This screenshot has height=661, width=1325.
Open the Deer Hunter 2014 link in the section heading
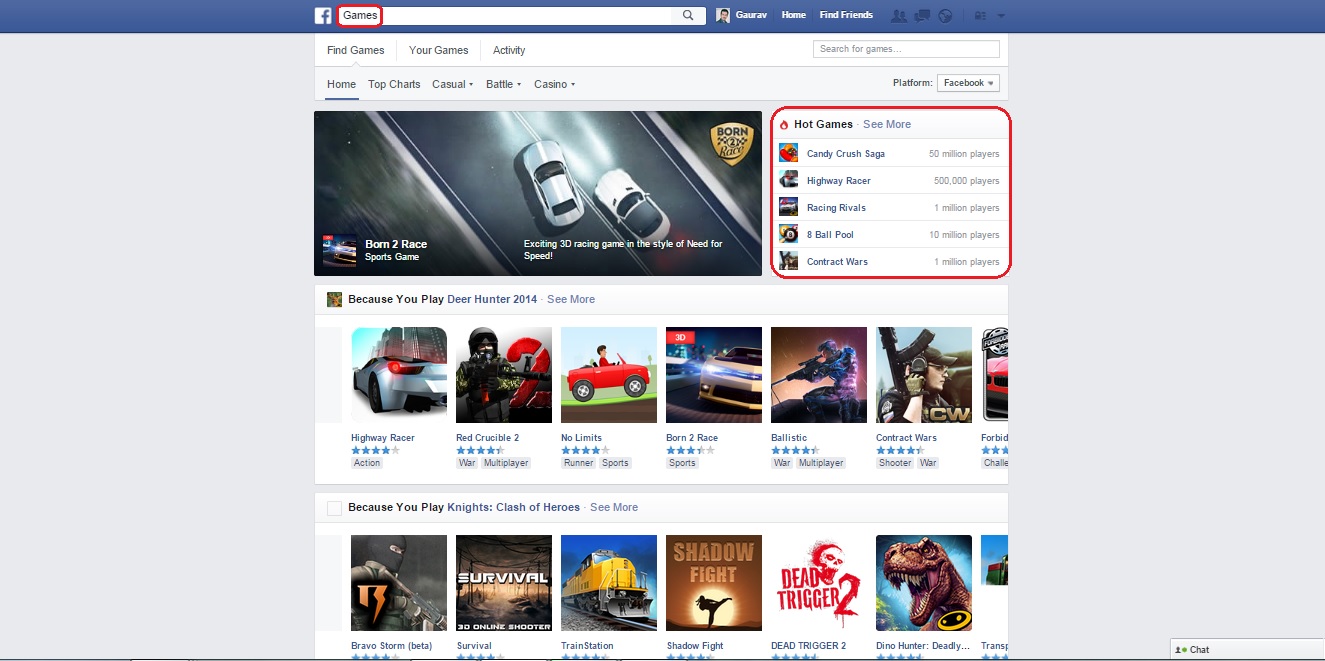pos(492,299)
